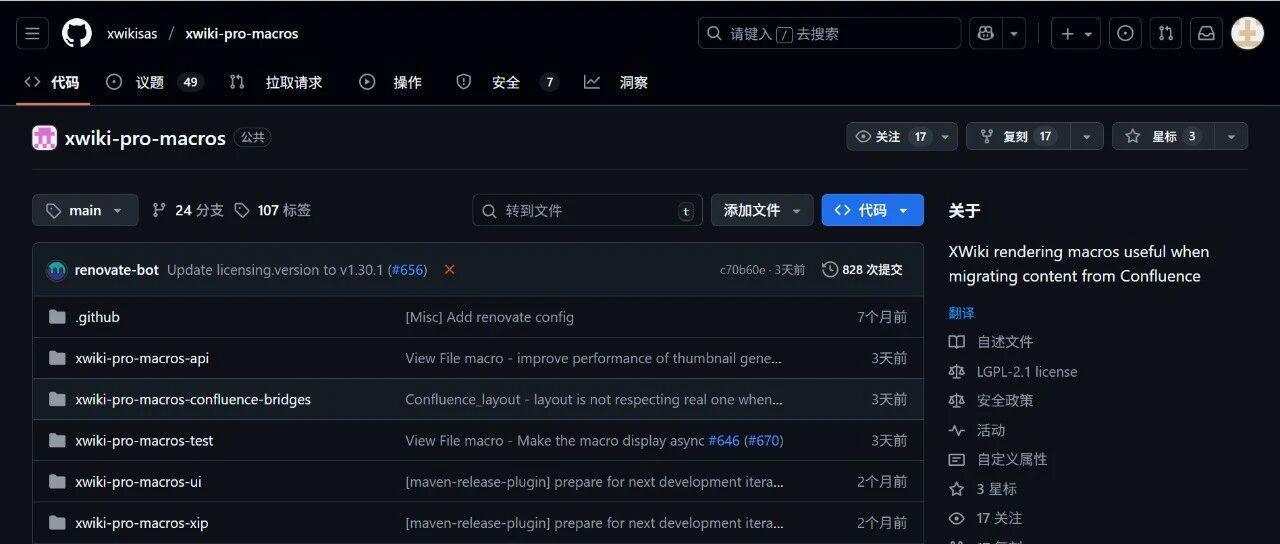Open the #656 pull request link
The image size is (1280, 544).
tap(406, 270)
